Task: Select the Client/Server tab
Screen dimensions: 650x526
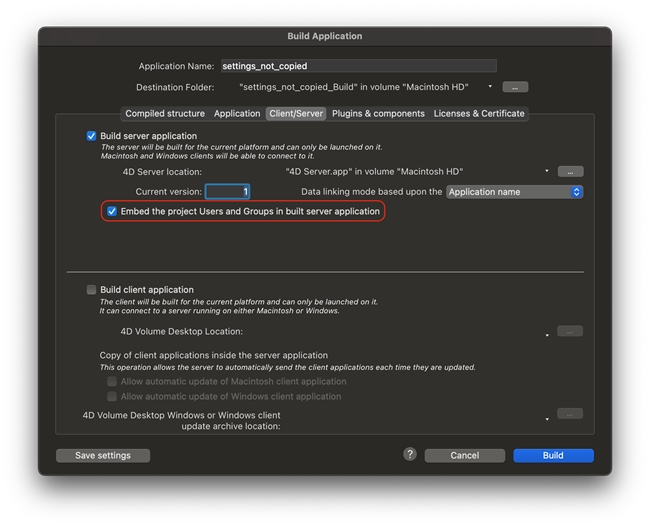Action: pos(296,113)
